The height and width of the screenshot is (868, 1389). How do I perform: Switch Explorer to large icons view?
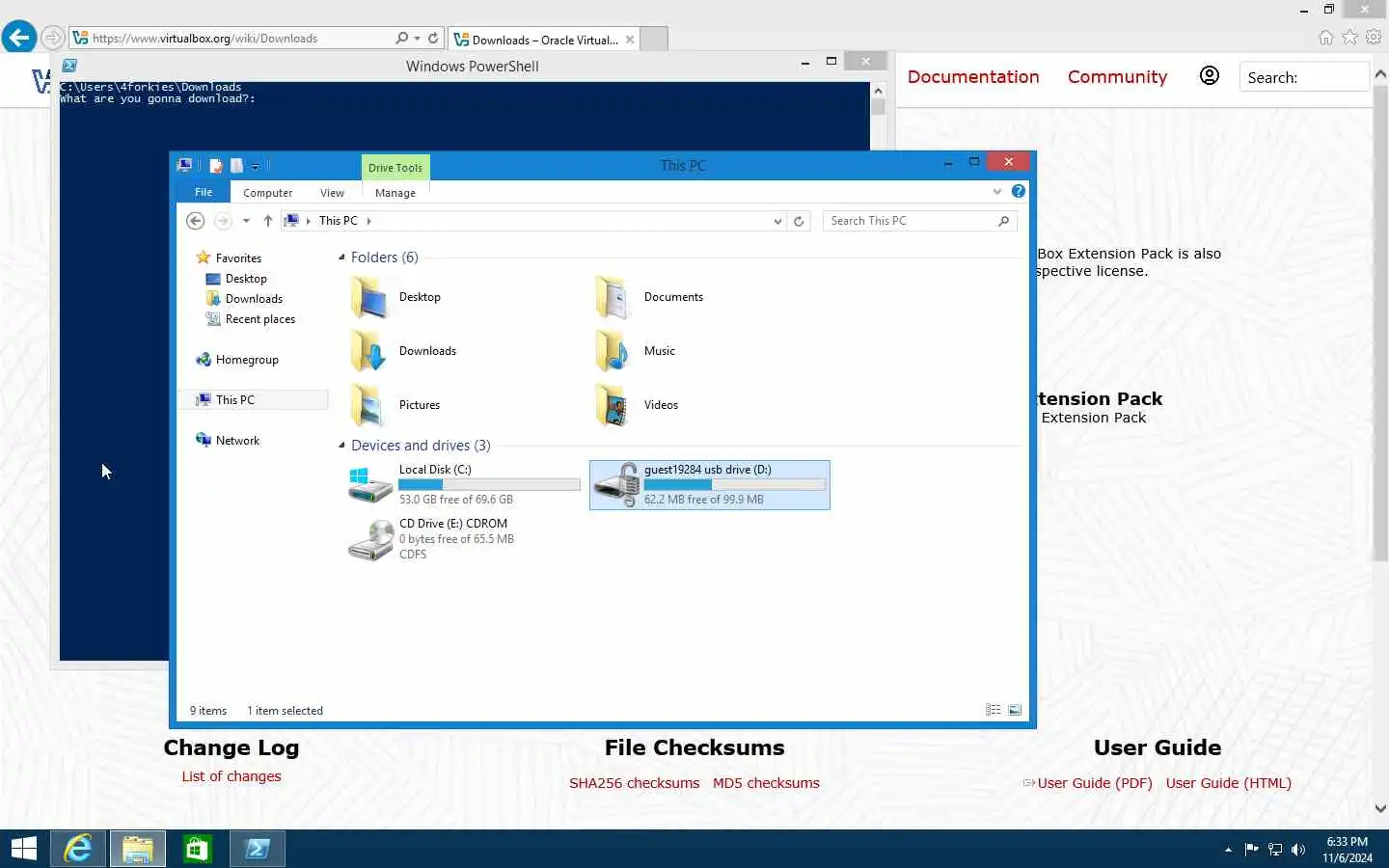[x=1015, y=710]
